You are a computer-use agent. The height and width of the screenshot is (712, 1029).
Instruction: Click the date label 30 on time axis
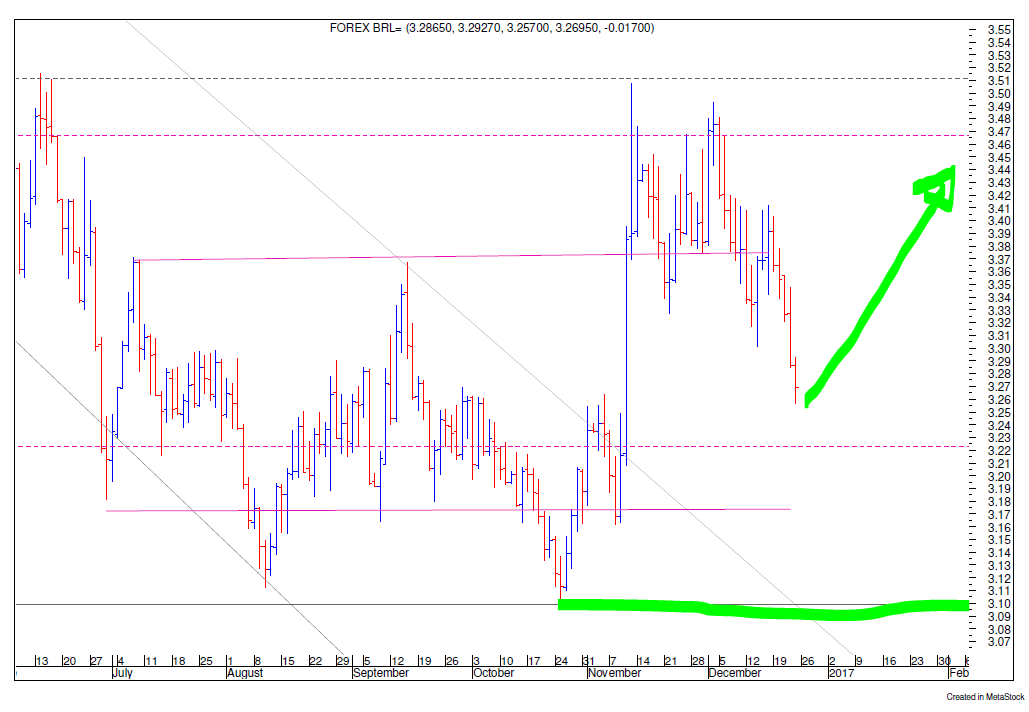point(944,661)
